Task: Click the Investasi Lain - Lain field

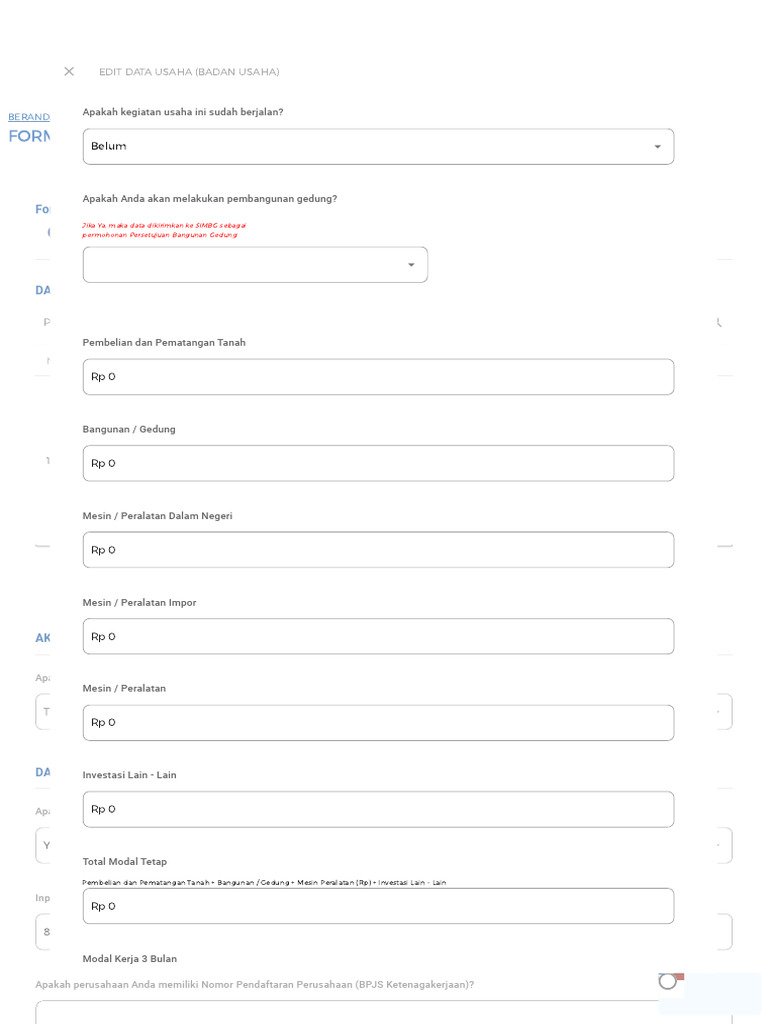Action: [378, 810]
